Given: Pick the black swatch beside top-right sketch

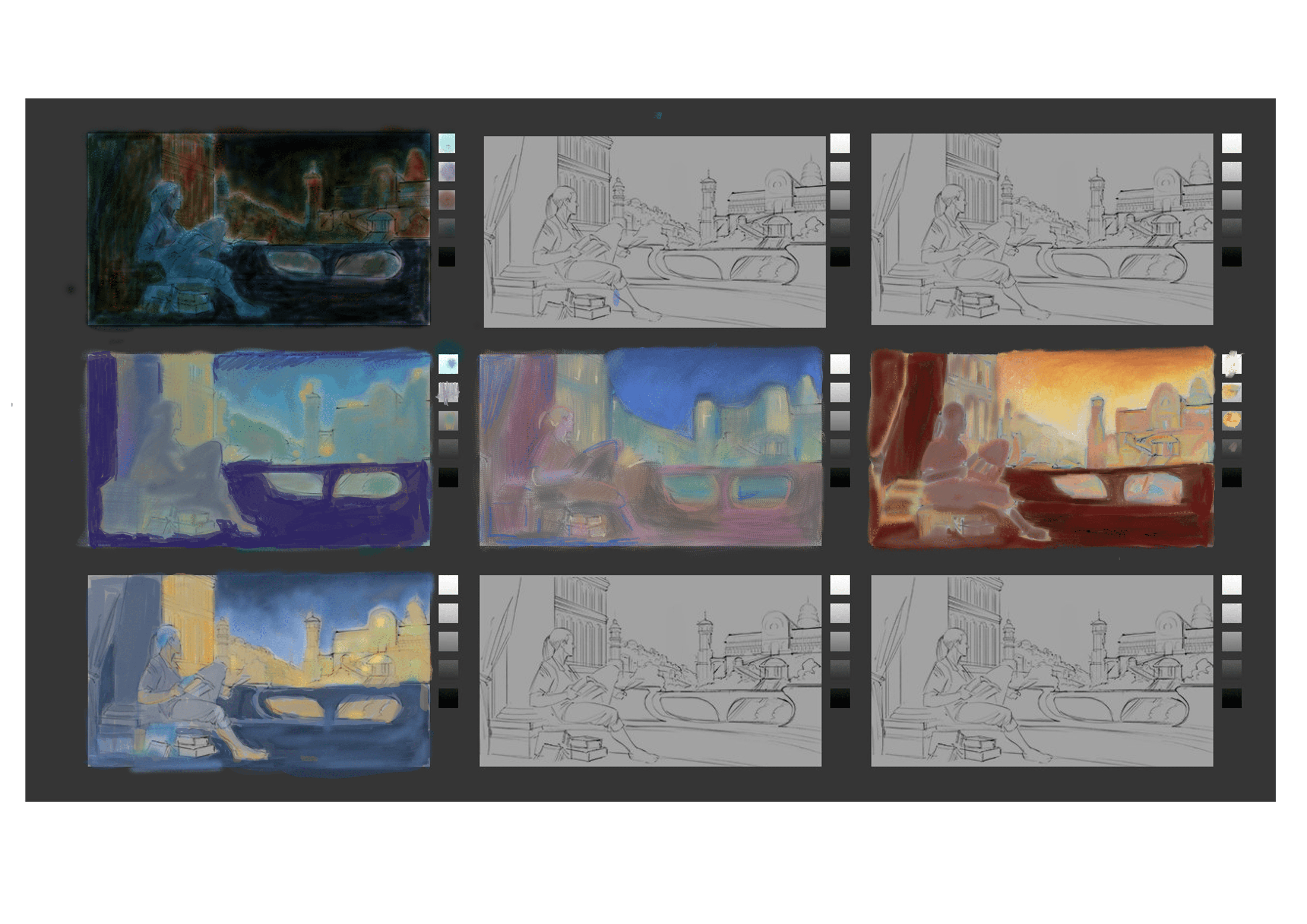Looking at the screenshot, I should click(1231, 256).
